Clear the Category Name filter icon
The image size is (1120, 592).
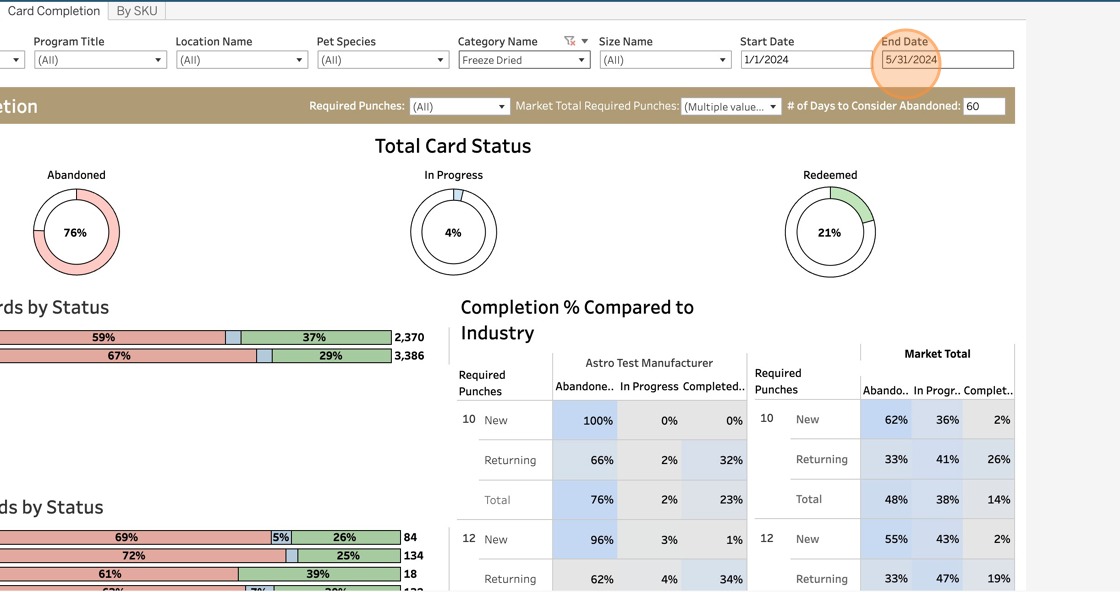(569, 42)
